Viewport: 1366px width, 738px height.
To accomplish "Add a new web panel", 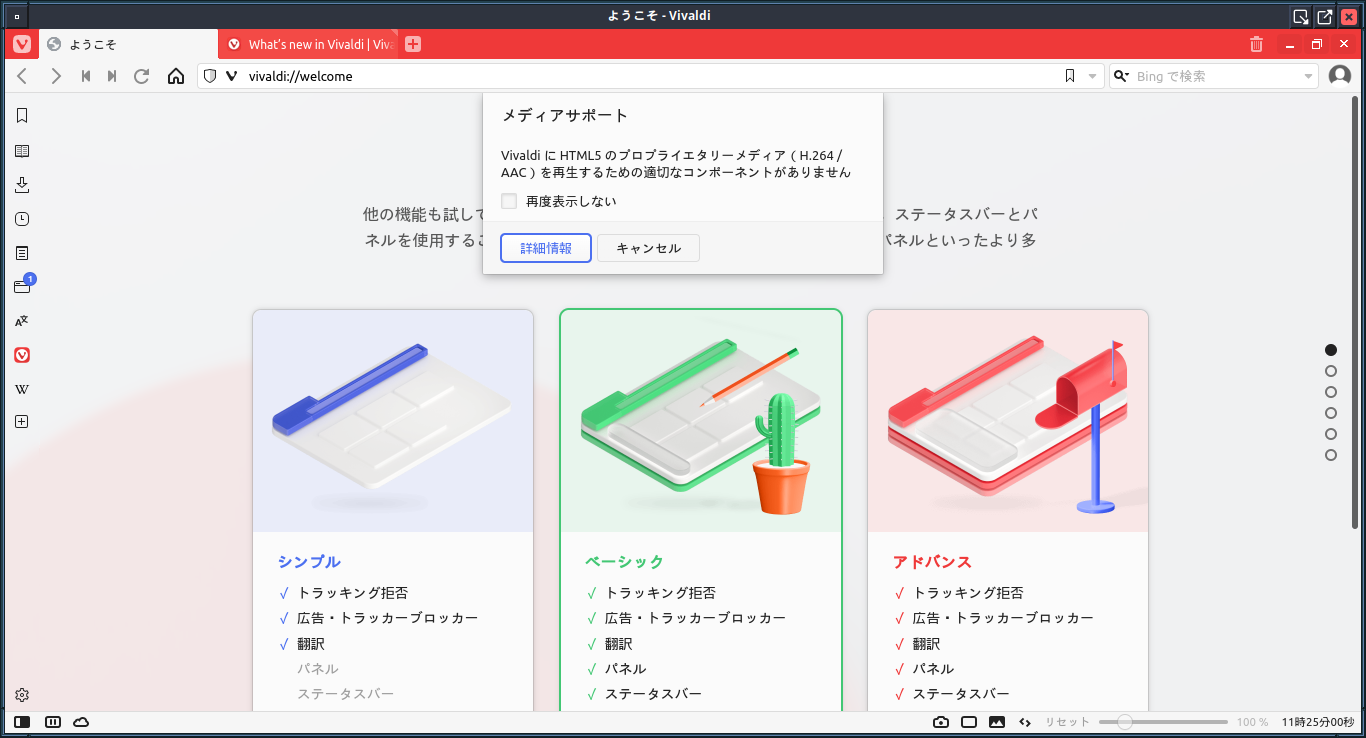I will tap(22, 422).
